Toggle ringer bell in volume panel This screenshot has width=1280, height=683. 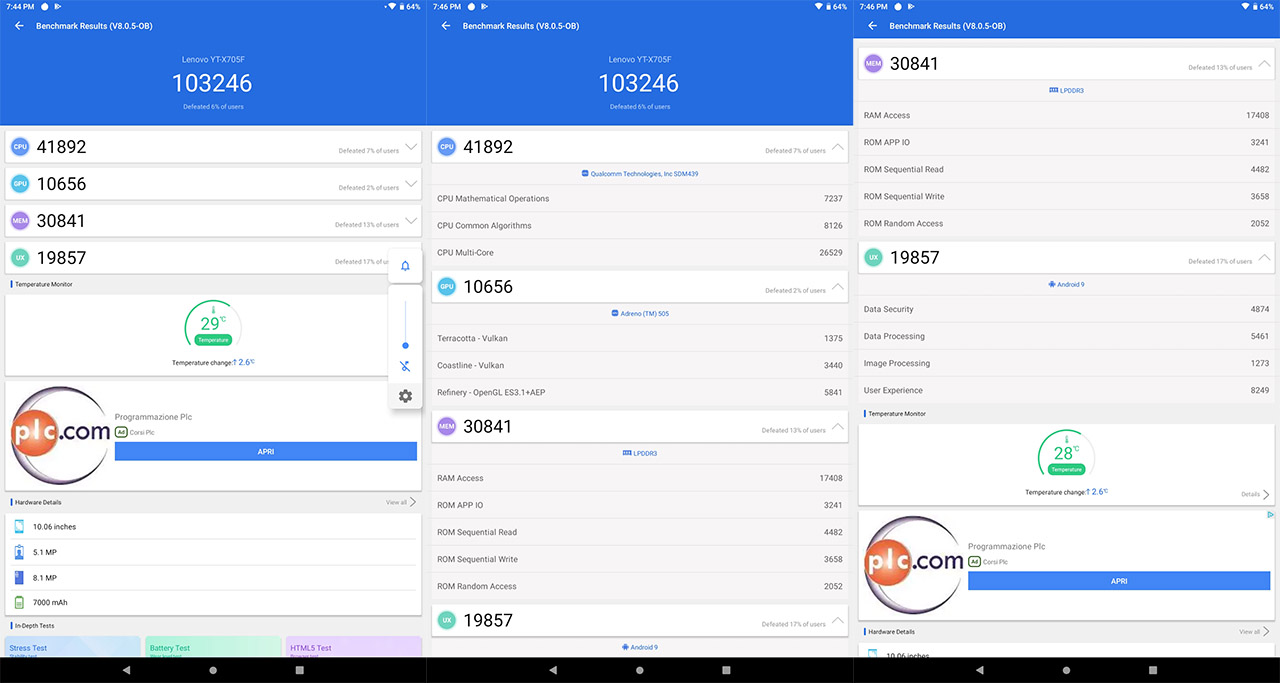coord(405,266)
